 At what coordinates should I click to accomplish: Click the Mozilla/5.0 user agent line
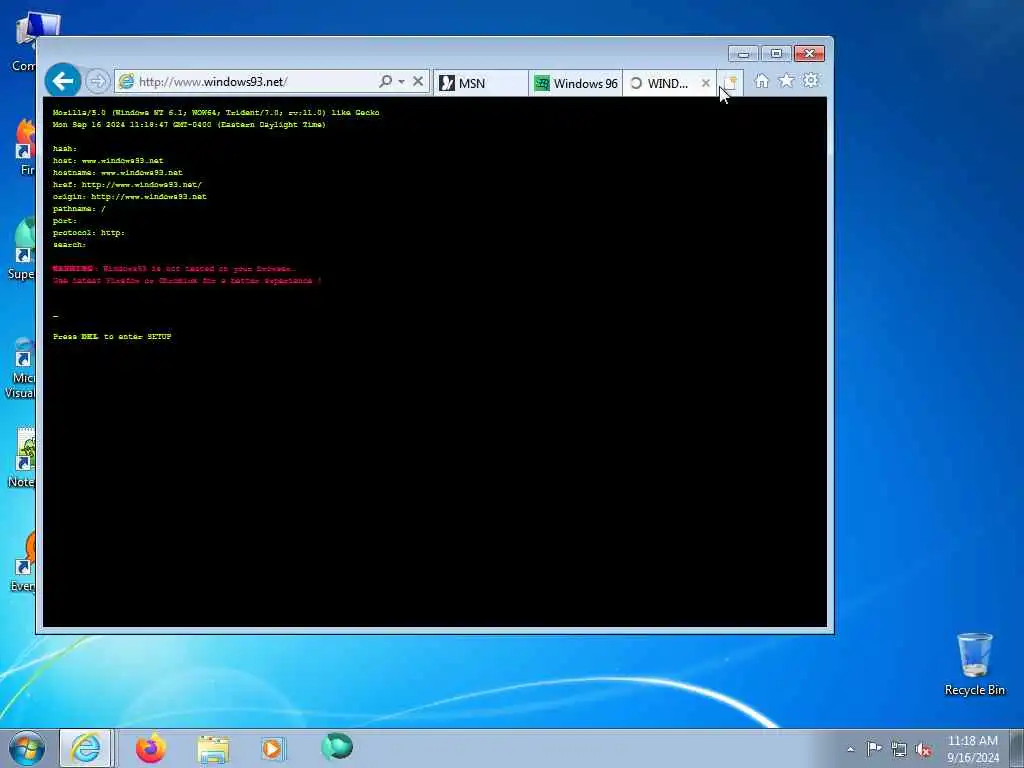click(216, 112)
